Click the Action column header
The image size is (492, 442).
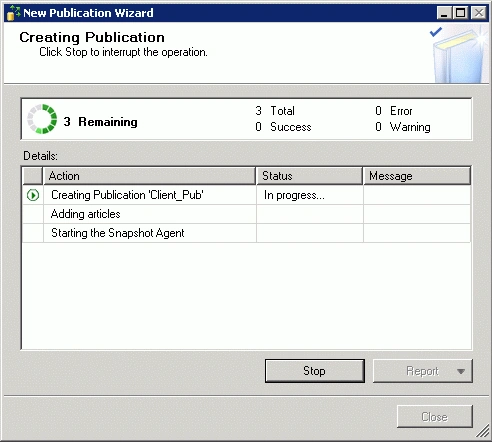(149, 176)
